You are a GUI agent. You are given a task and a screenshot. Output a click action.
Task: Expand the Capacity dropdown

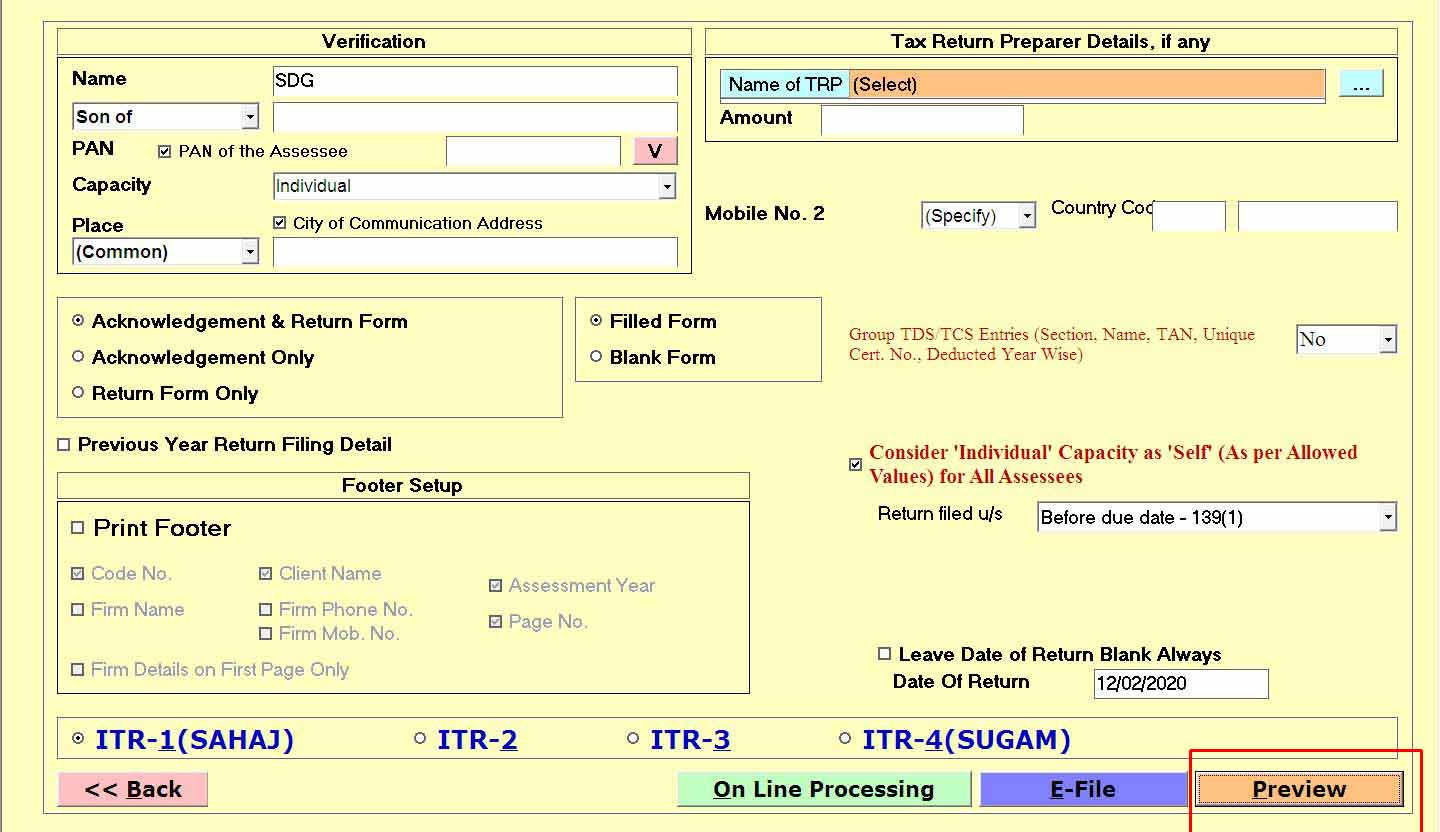(x=666, y=186)
